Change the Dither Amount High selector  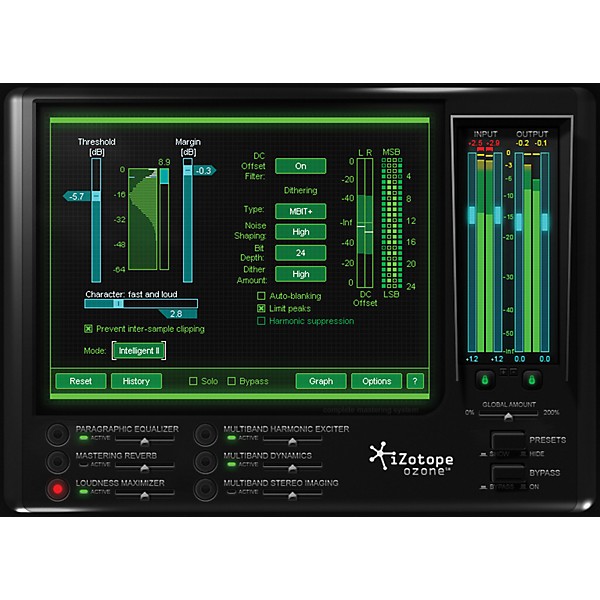pos(301,274)
